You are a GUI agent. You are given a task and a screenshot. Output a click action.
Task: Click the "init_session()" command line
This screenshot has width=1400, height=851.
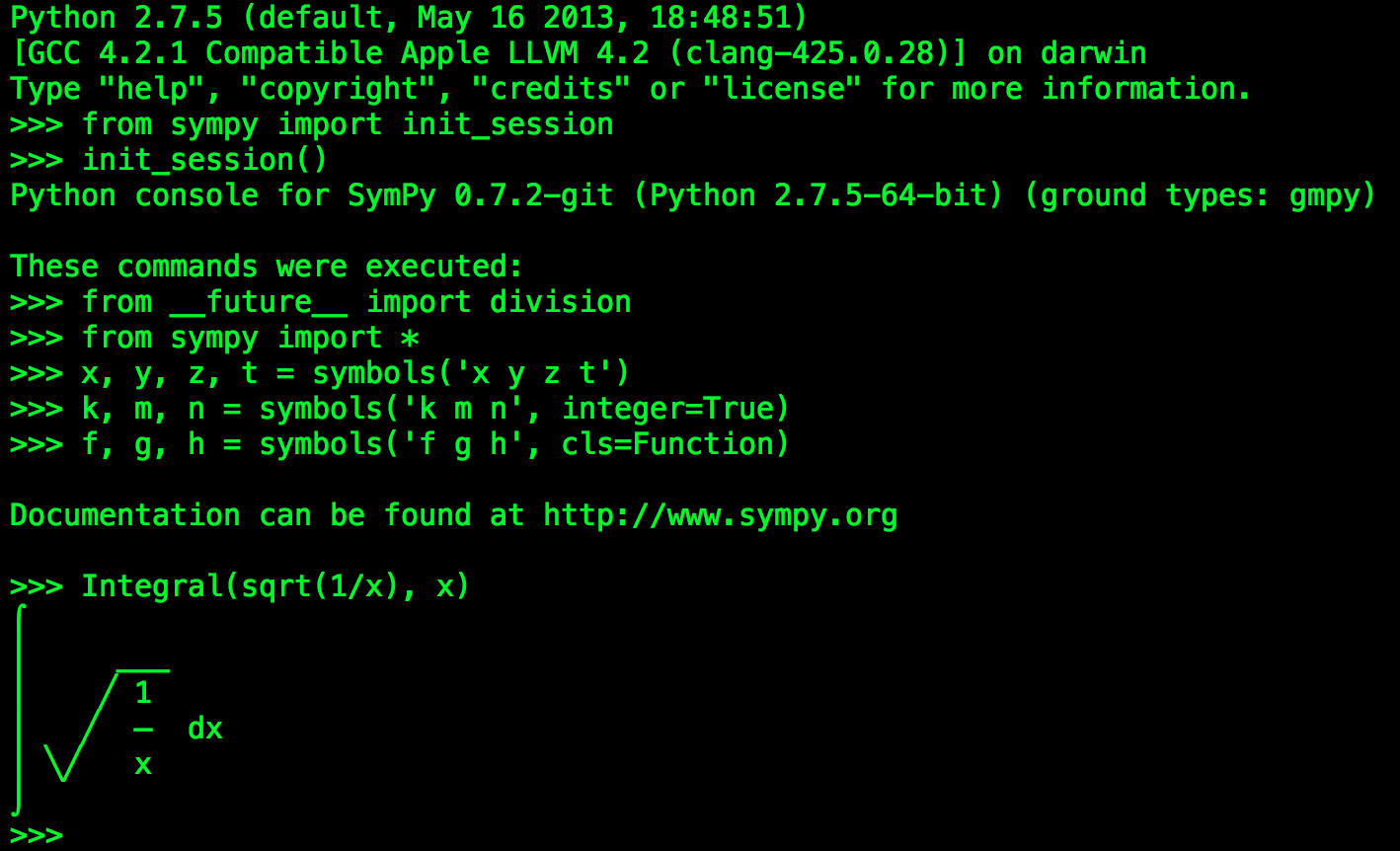pos(204,160)
